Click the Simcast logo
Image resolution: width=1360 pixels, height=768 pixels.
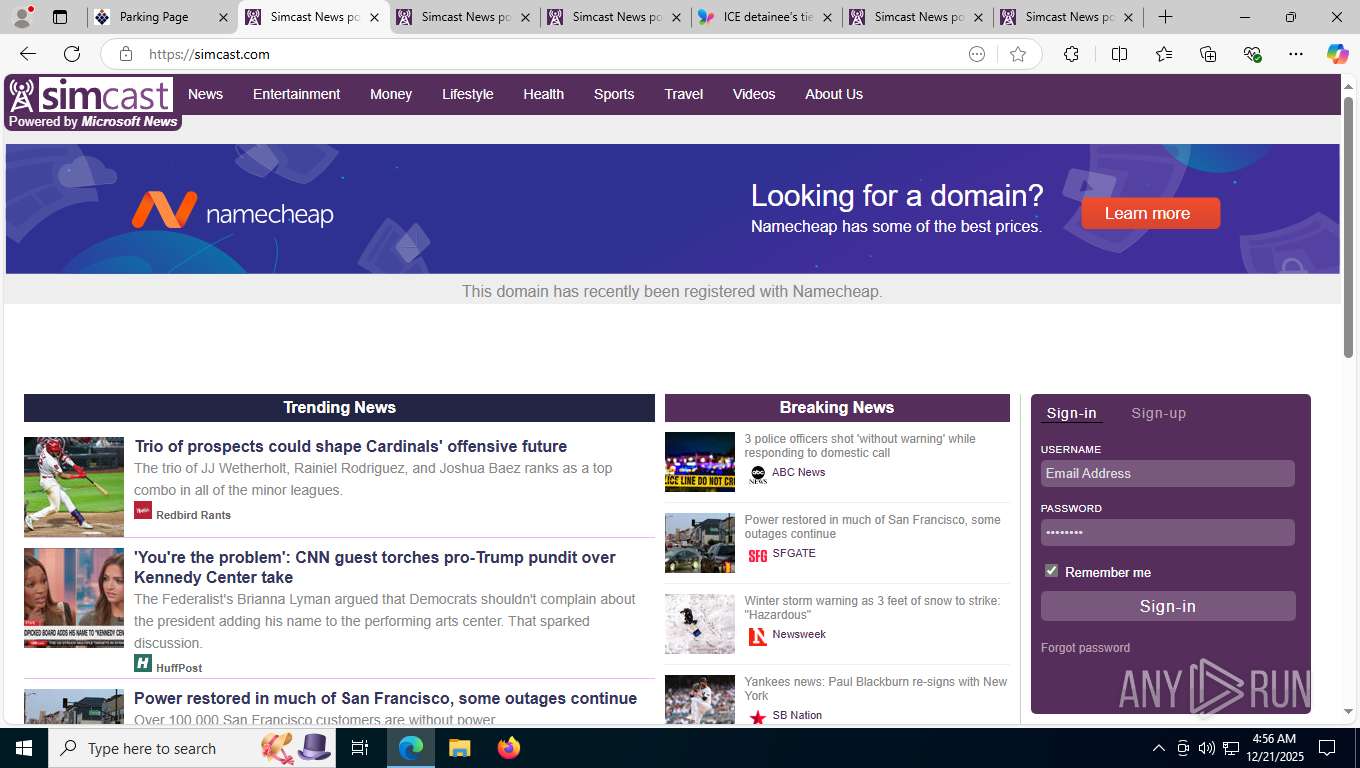point(93,103)
